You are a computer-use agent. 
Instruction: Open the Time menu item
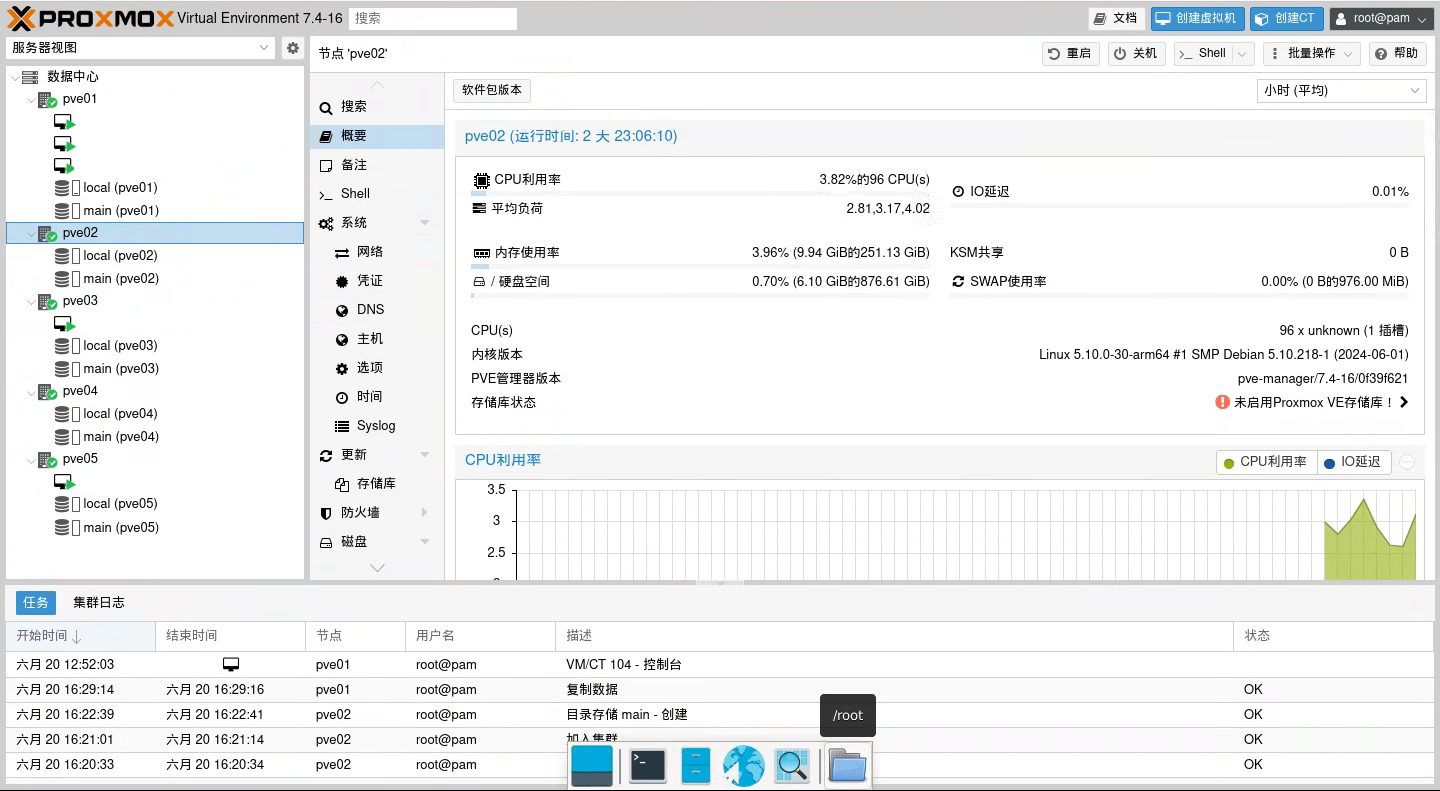point(377,397)
